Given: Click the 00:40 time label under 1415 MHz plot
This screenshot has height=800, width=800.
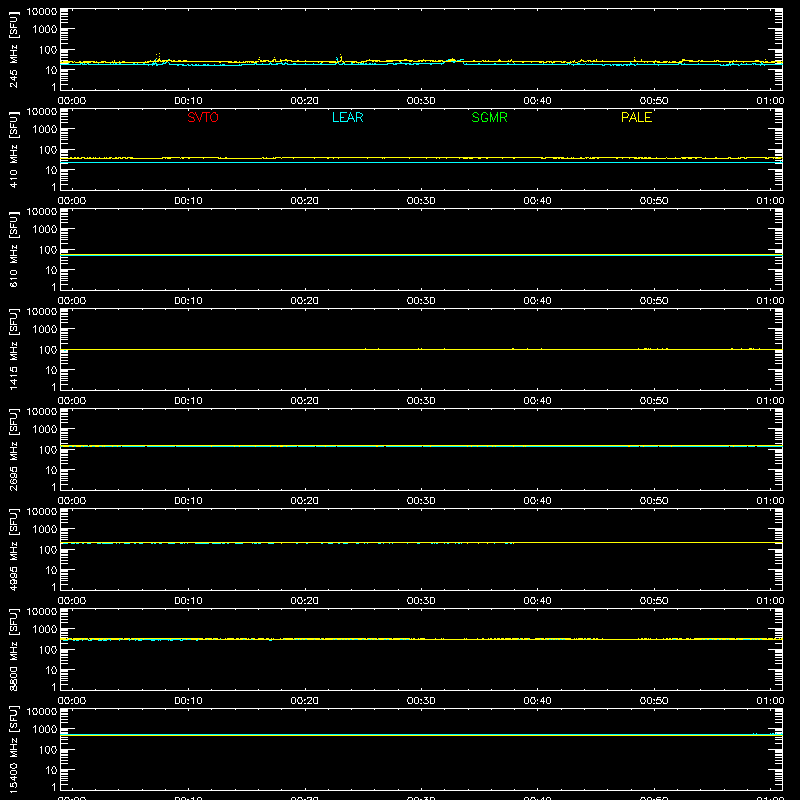Looking at the screenshot, I should pos(537,401).
